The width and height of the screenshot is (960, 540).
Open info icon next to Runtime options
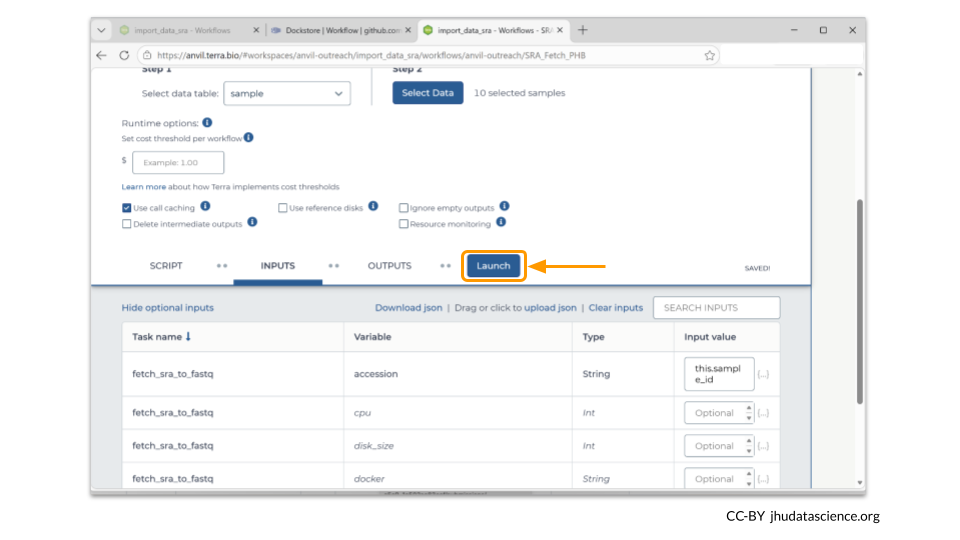(208, 122)
